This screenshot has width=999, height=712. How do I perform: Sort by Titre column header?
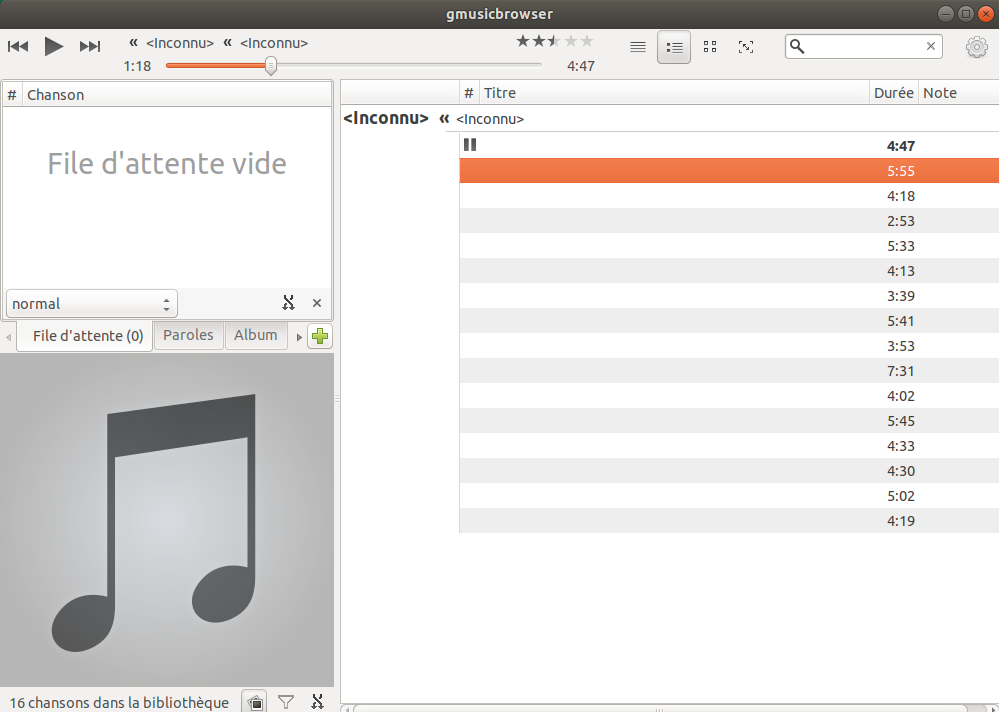(674, 93)
